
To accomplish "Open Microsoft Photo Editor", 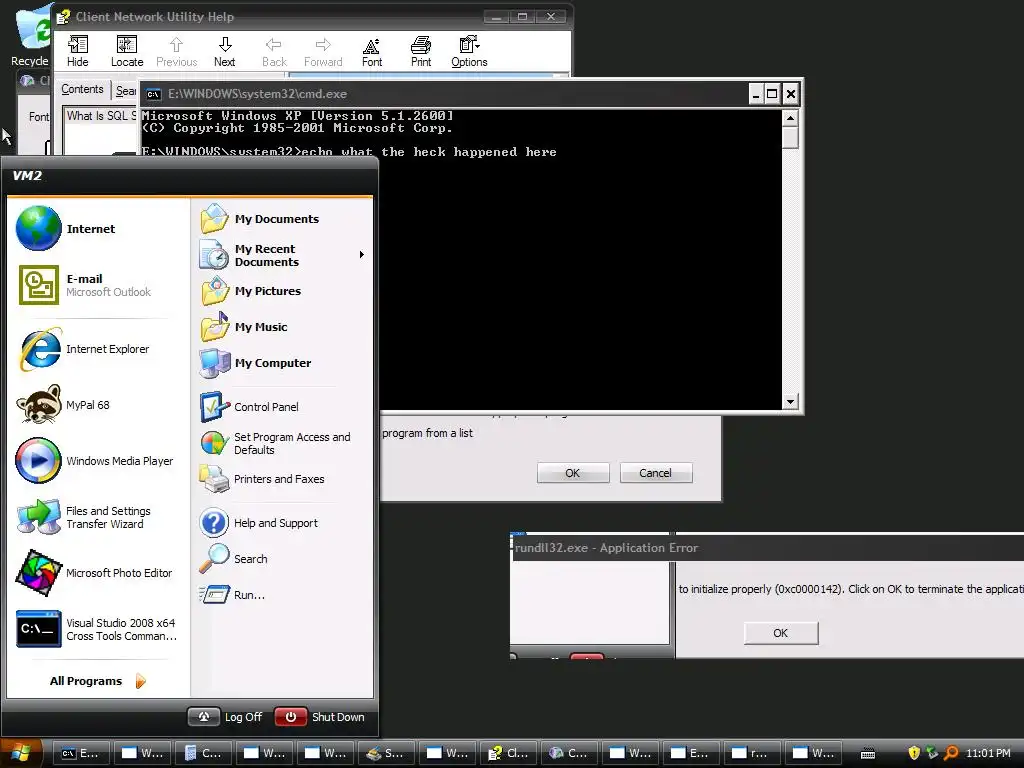I will 98,573.
